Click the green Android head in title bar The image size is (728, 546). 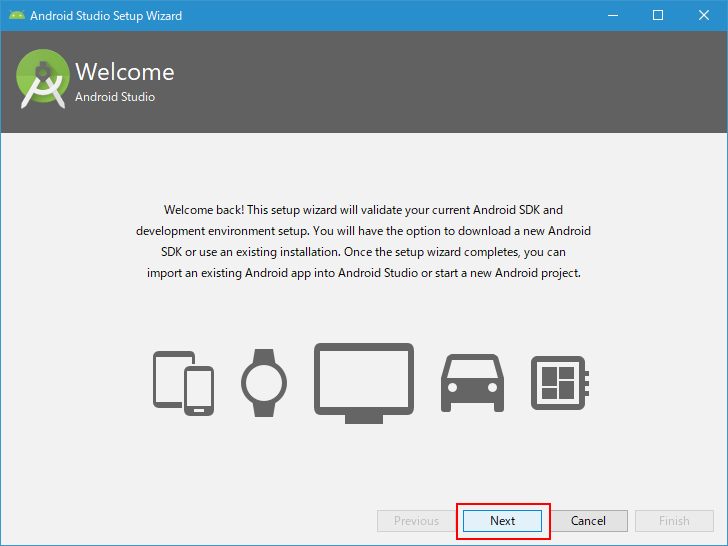point(17,15)
